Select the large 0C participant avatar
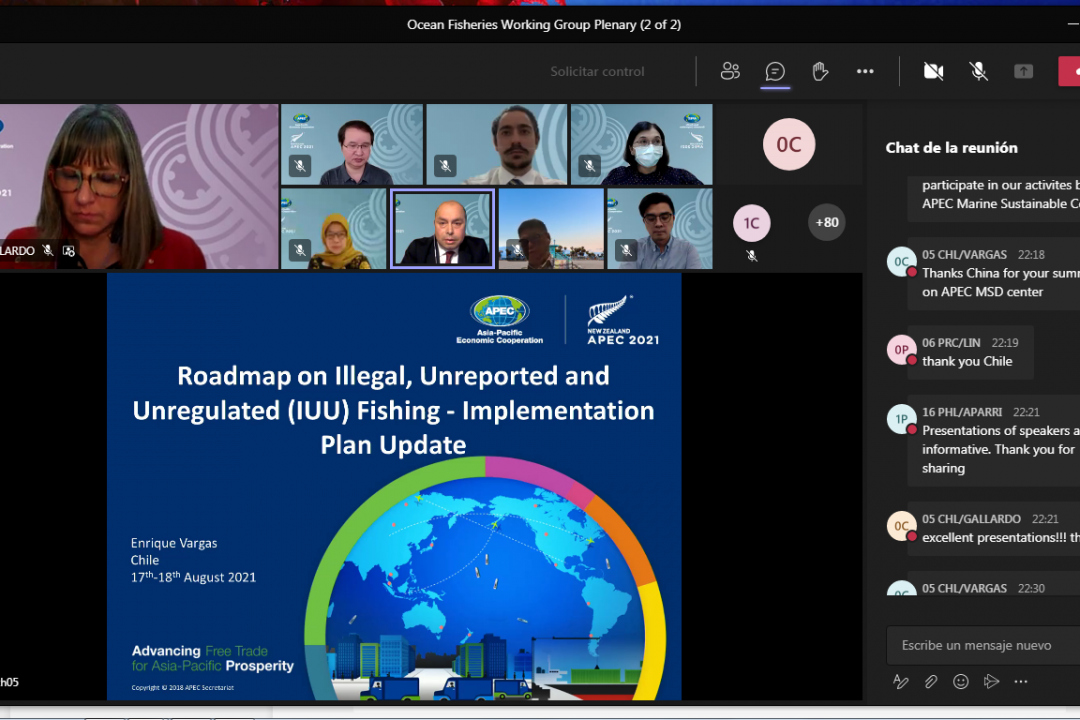Viewport: 1080px width, 720px height. coord(789,145)
